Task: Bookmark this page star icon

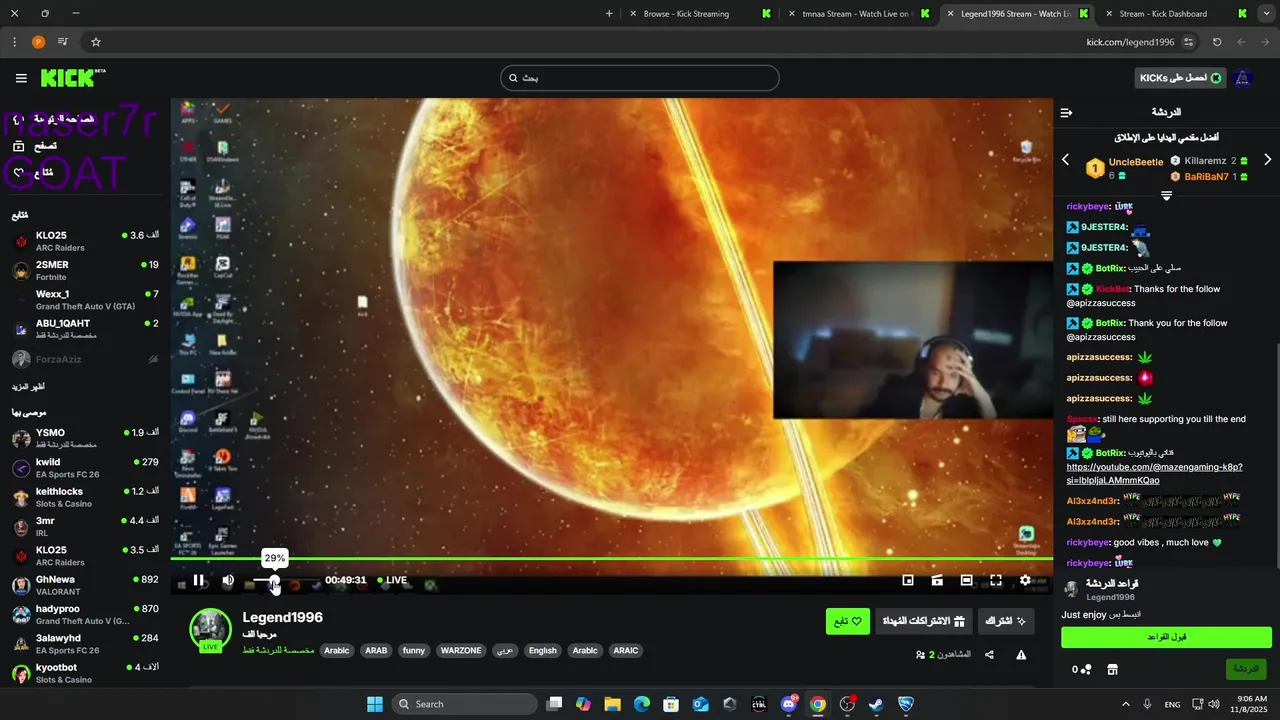Action: coord(96,42)
